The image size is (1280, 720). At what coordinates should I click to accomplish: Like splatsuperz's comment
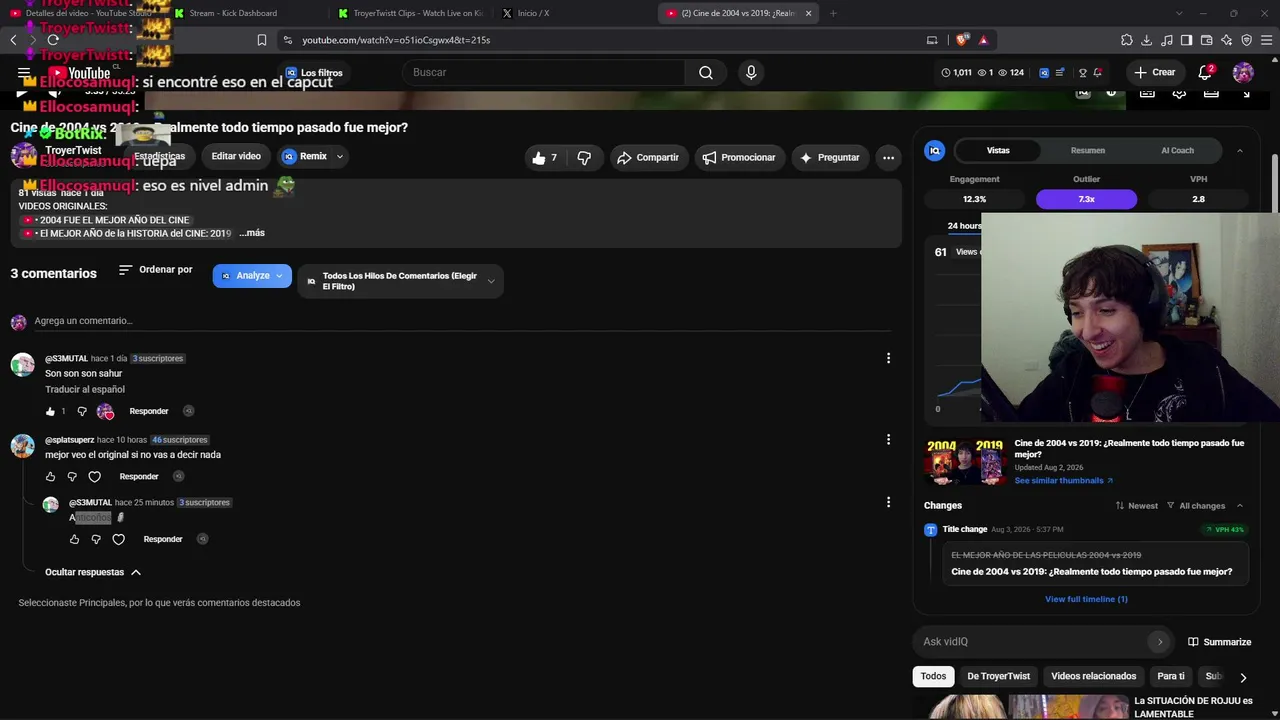click(50, 476)
